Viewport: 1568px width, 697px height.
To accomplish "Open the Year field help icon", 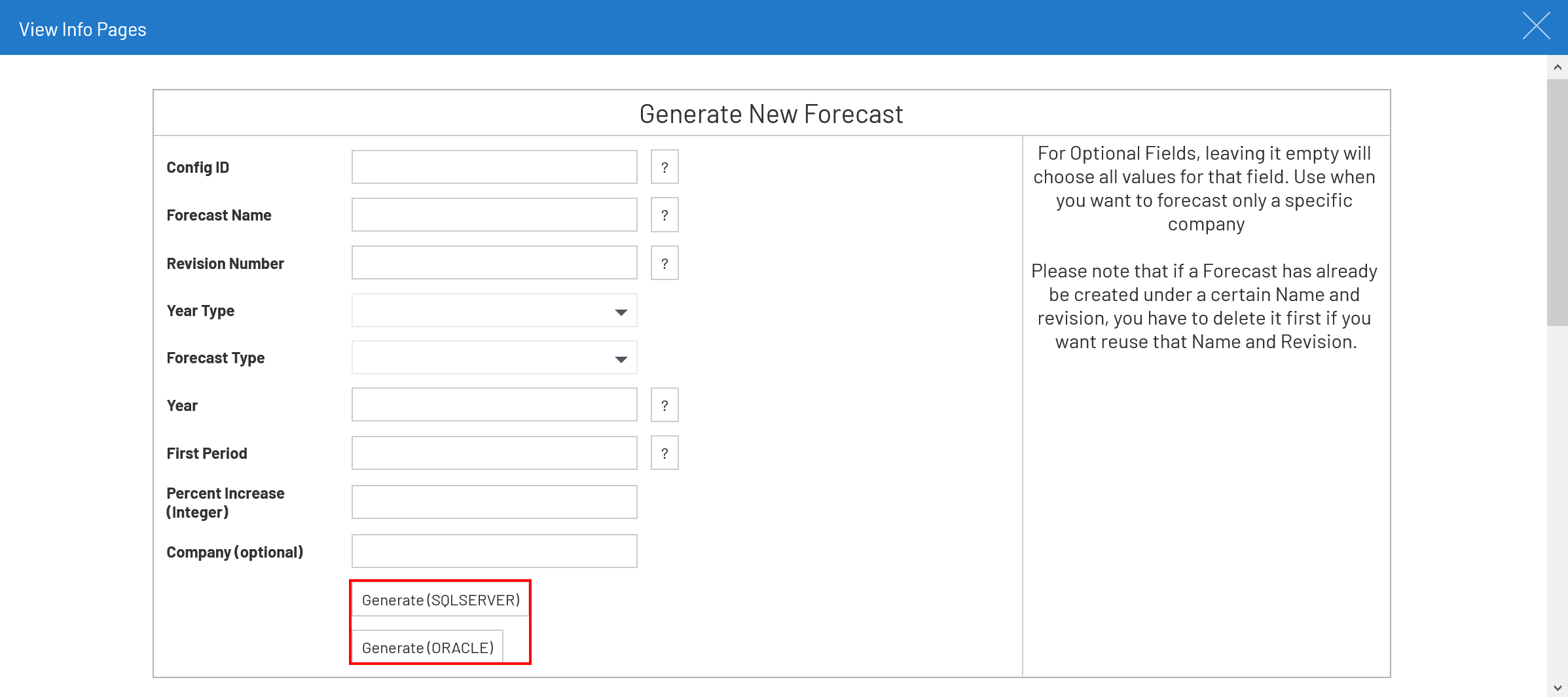I will pyautogui.click(x=664, y=405).
